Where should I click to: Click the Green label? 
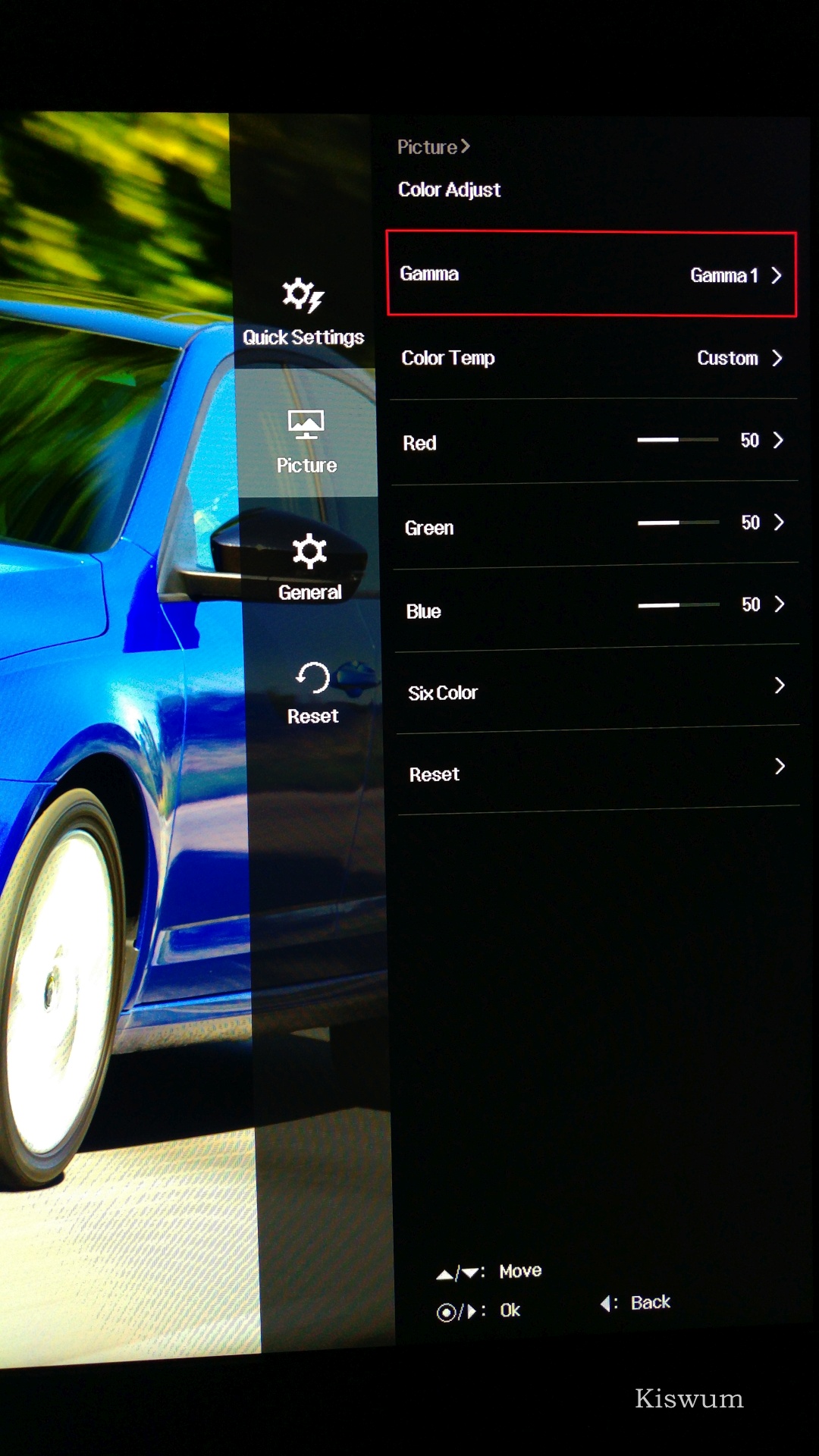click(429, 528)
